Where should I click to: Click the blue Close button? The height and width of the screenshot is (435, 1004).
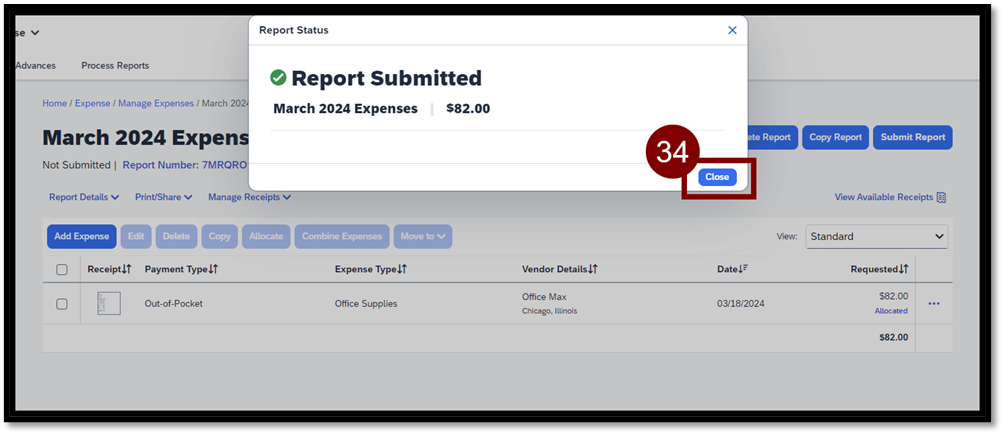717,177
